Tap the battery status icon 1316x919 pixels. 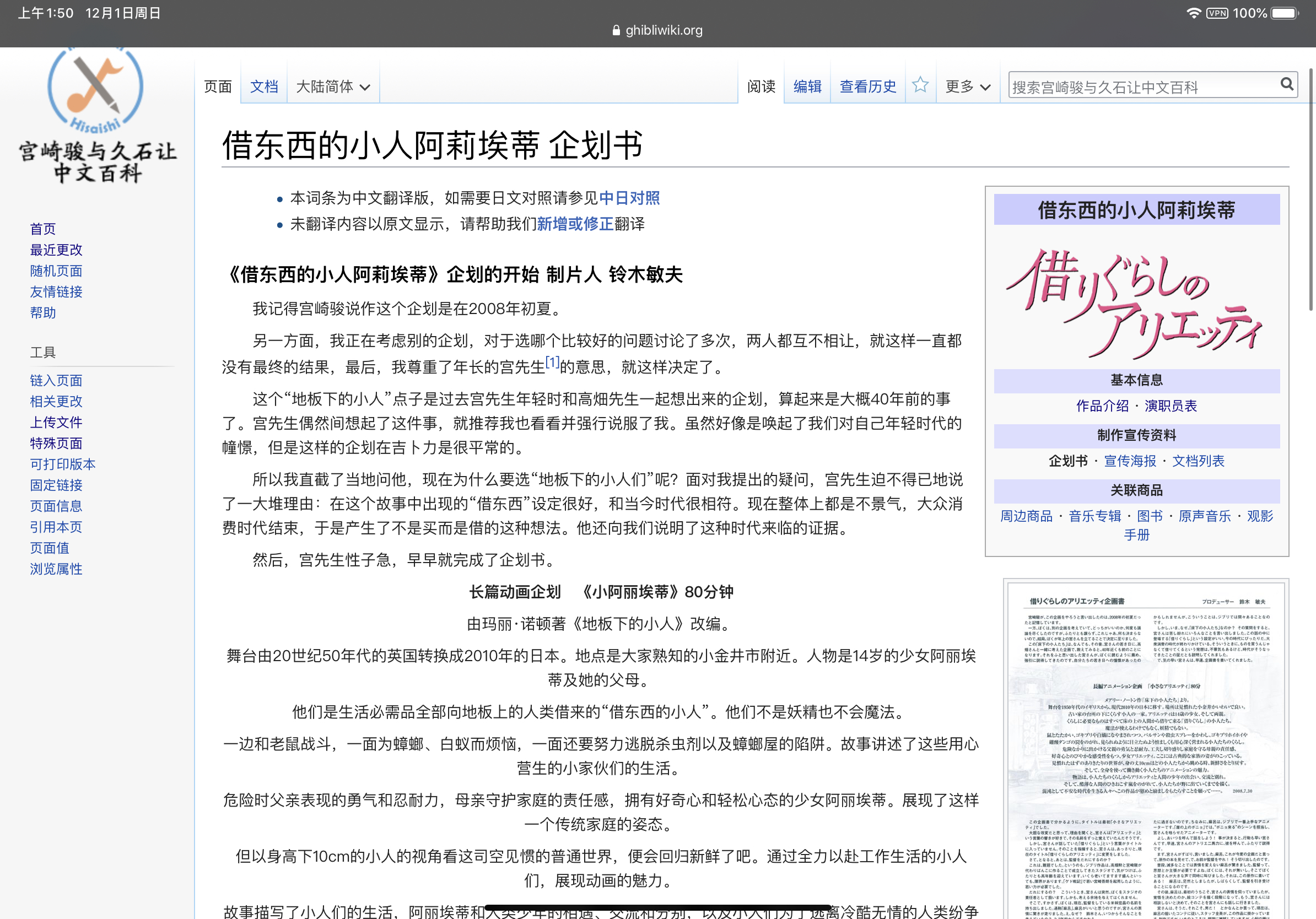tap(1285, 13)
